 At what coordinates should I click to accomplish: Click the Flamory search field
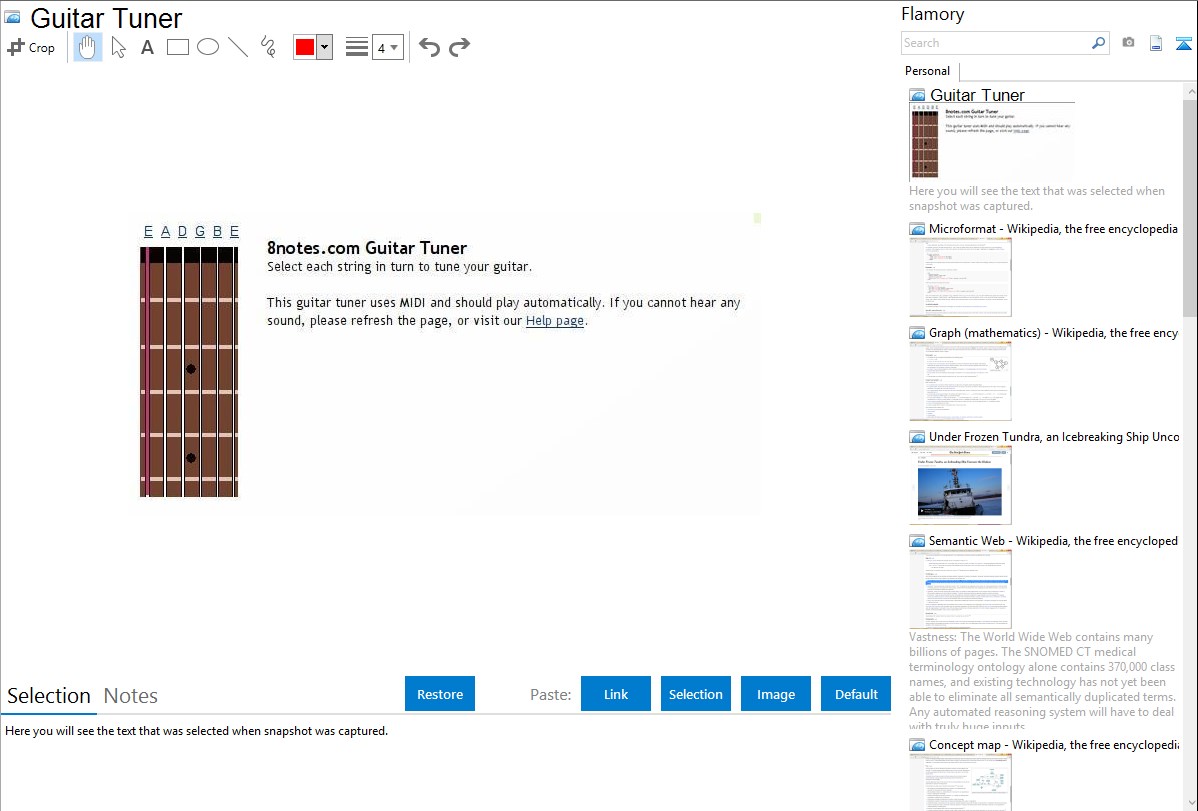pyautogui.click(x=996, y=43)
